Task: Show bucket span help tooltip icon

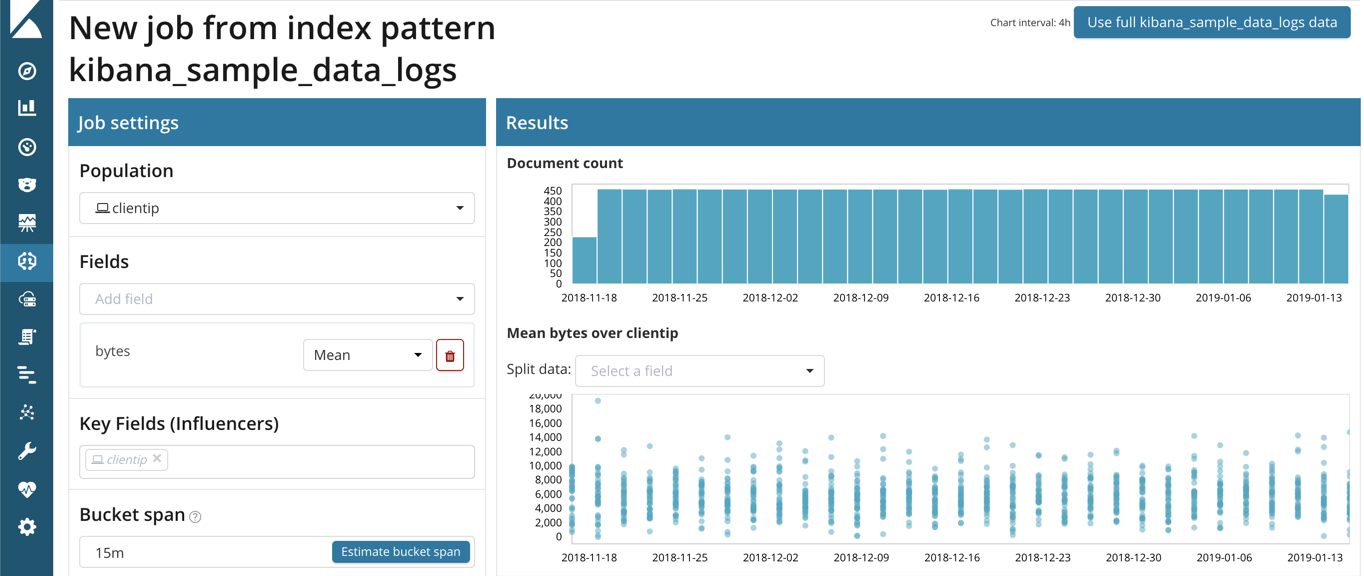Action: [x=196, y=517]
